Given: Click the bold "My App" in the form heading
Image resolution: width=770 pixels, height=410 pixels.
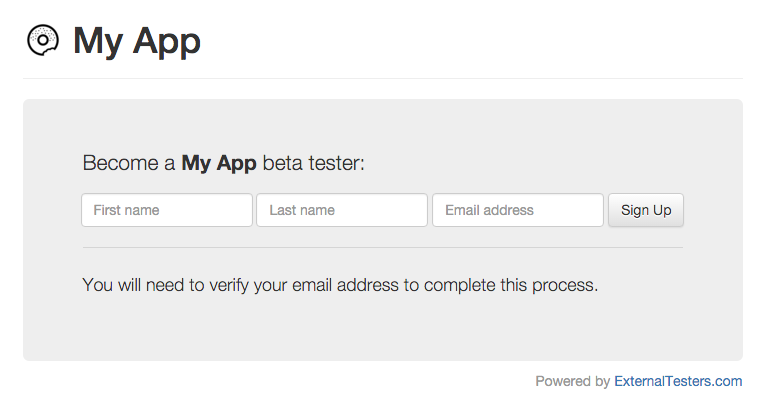Looking at the screenshot, I should (219, 163).
